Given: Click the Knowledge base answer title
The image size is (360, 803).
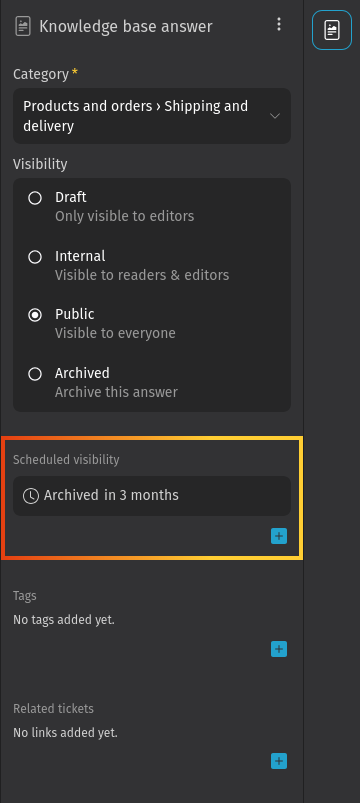Looking at the screenshot, I should coord(125,26).
